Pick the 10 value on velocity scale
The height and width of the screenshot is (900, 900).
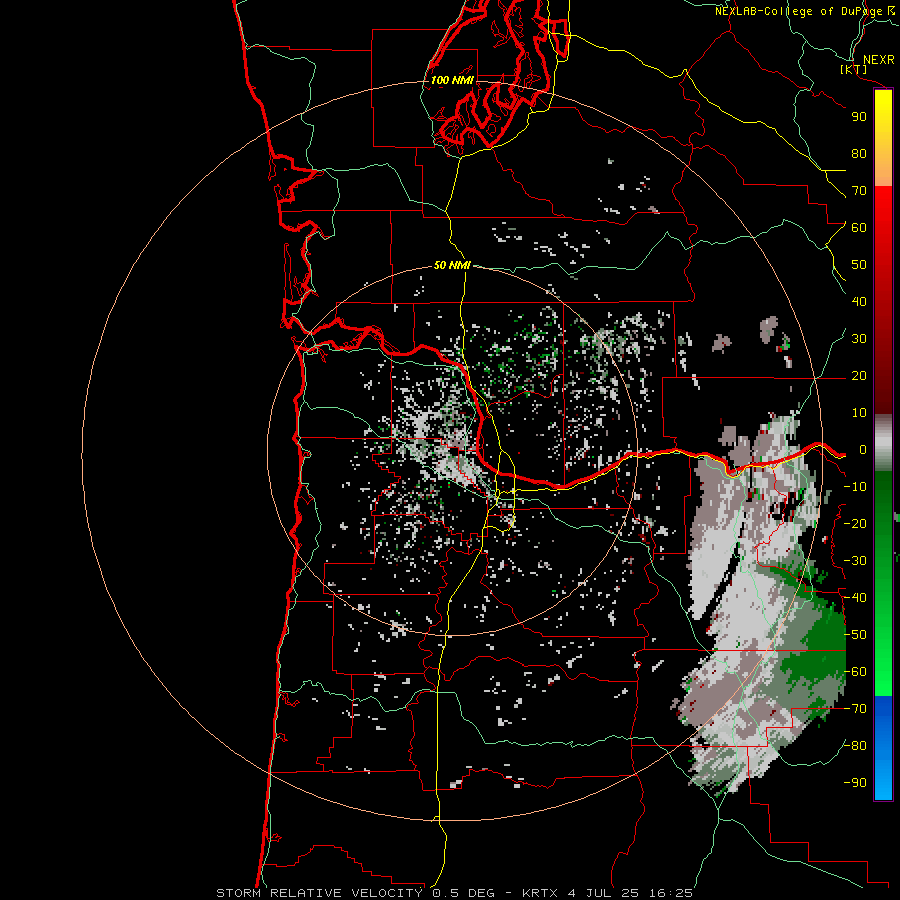pos(859,413)
